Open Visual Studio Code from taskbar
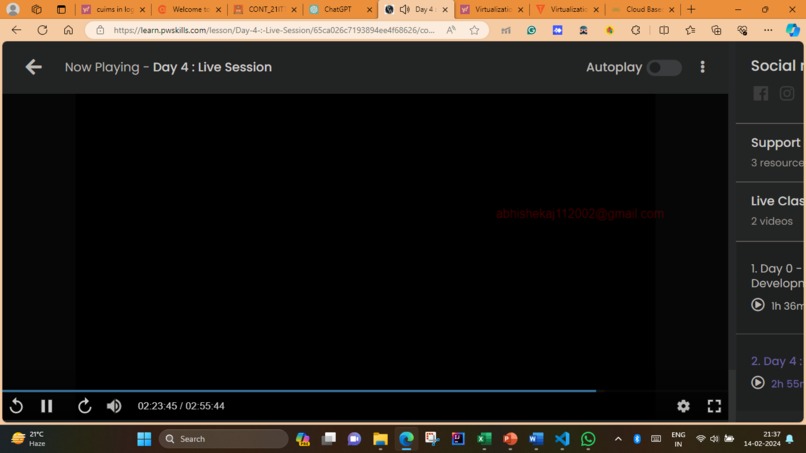This screenshot has width=806, height=453. pos(562,439)
